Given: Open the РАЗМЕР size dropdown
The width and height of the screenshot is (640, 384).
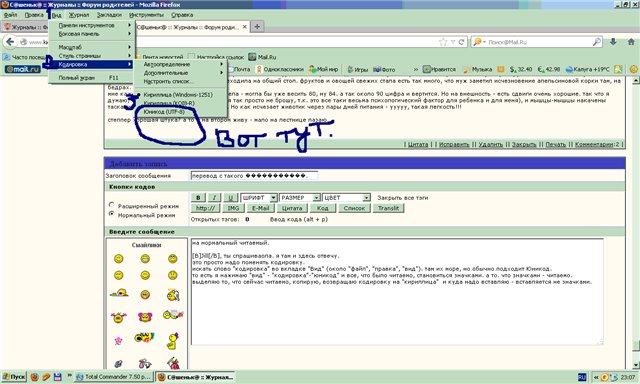Looking at the screenshot, I should click(x=300, y=198).
